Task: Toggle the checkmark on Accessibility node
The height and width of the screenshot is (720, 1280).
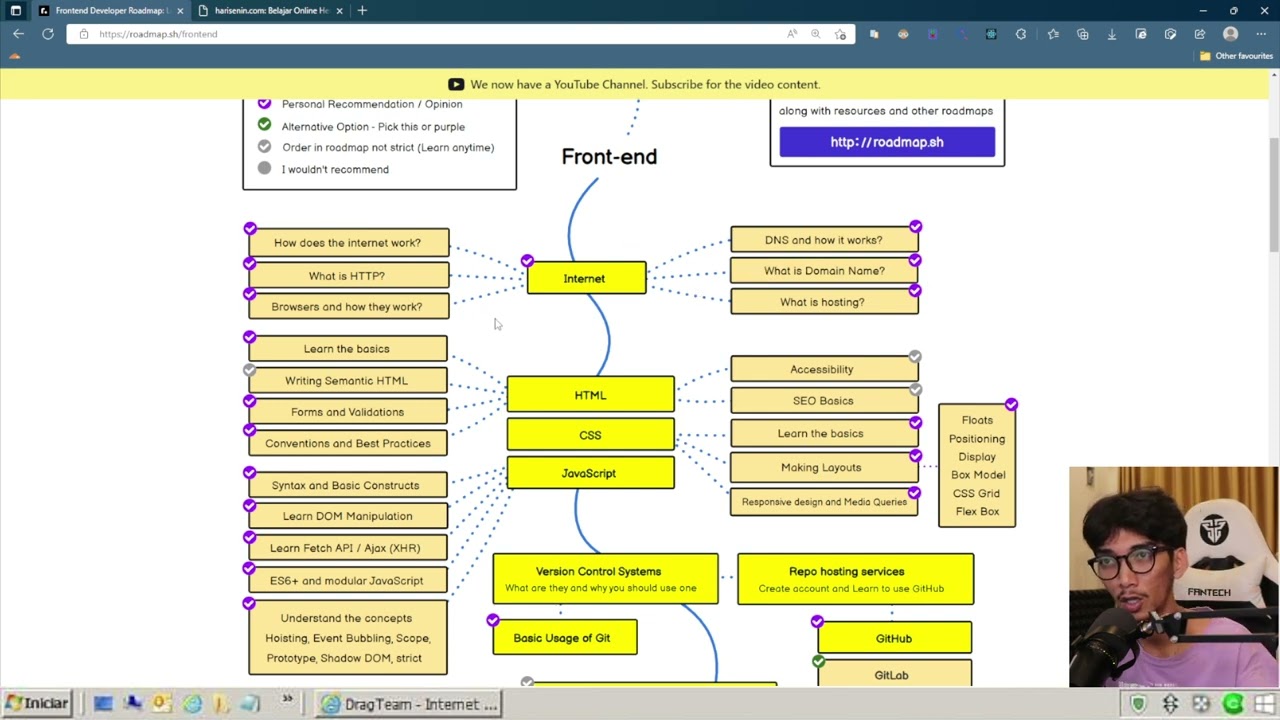Action: [914, 357]
